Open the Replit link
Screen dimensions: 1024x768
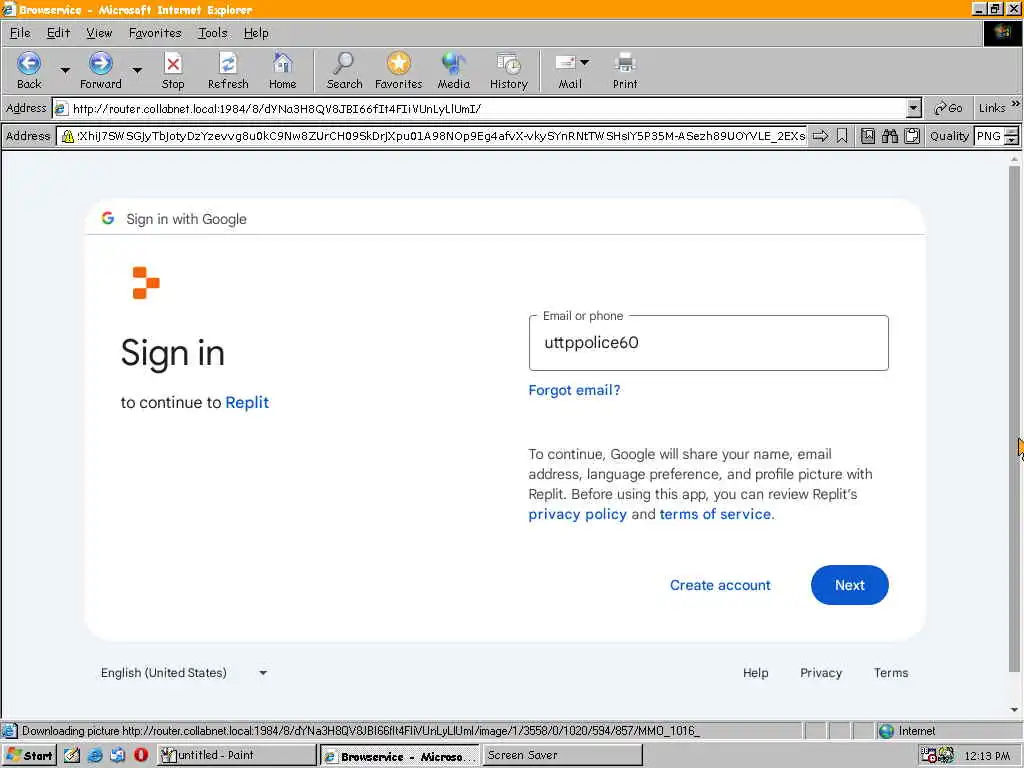(247, 402)
